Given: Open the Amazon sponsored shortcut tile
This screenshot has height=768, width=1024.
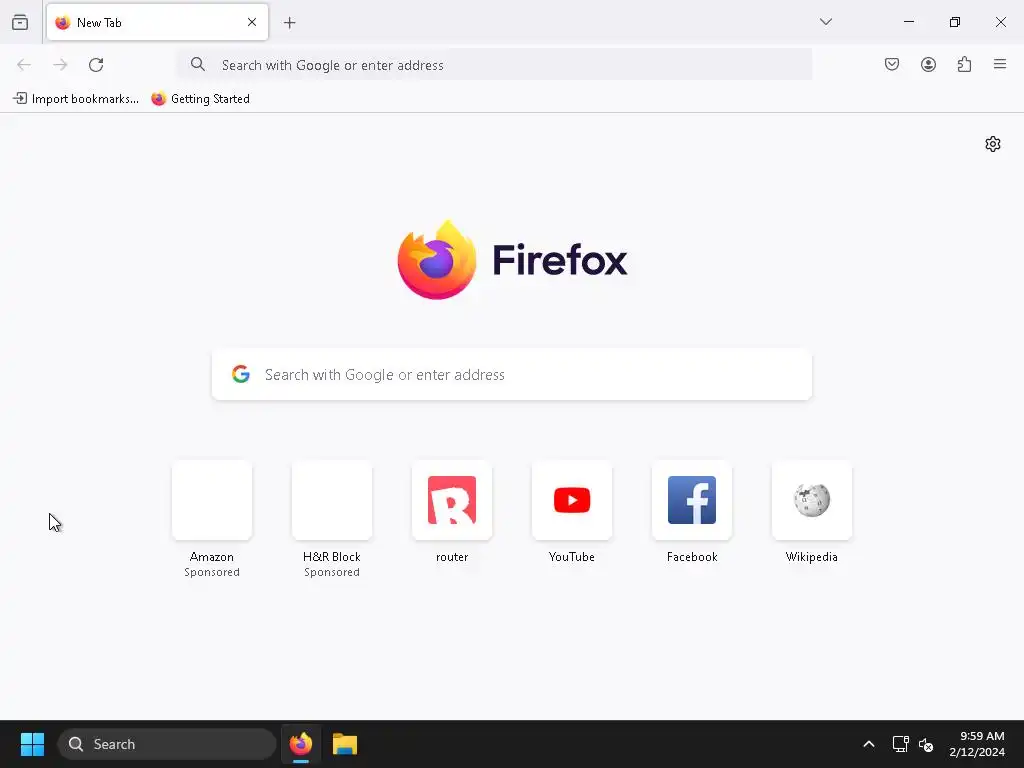Looking at the screenshot, I should pyautogui.click(x=212, y=500).
